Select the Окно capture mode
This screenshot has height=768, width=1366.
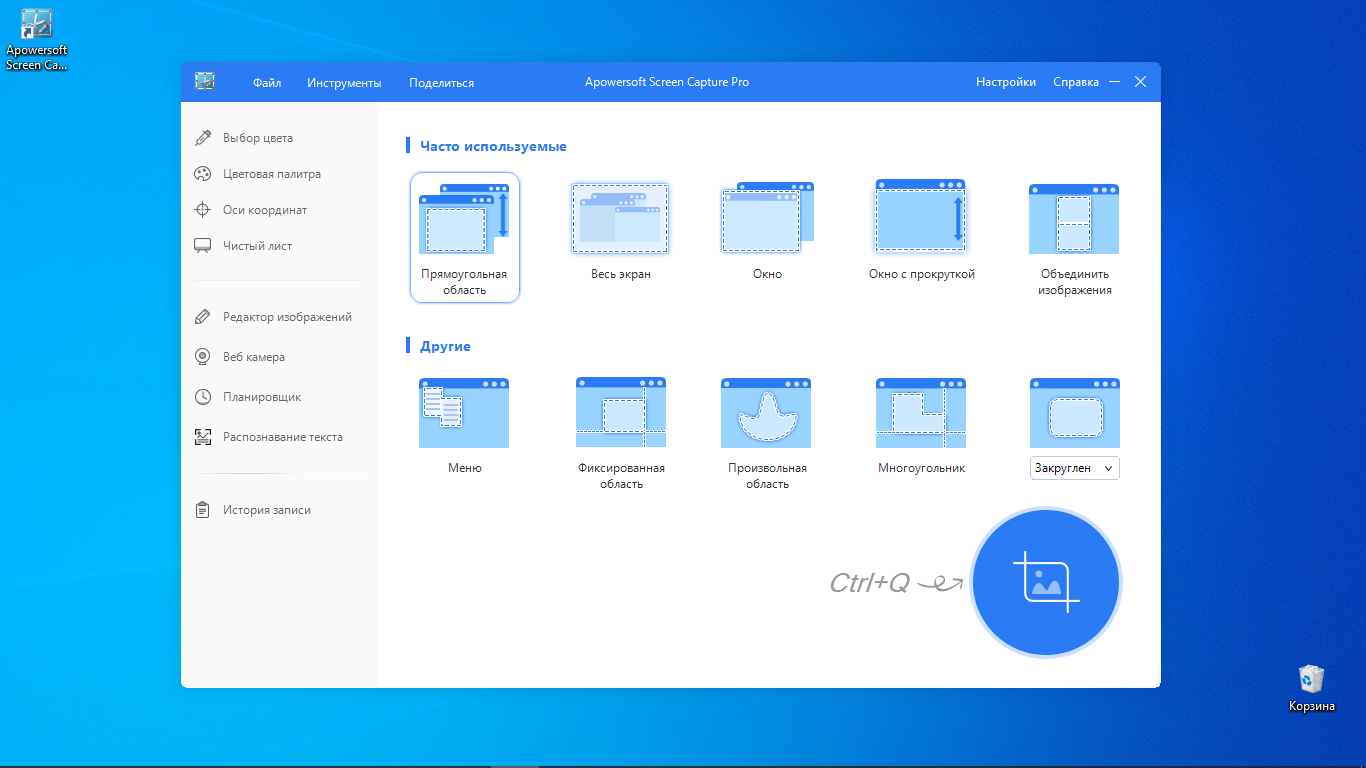[767, 219]
